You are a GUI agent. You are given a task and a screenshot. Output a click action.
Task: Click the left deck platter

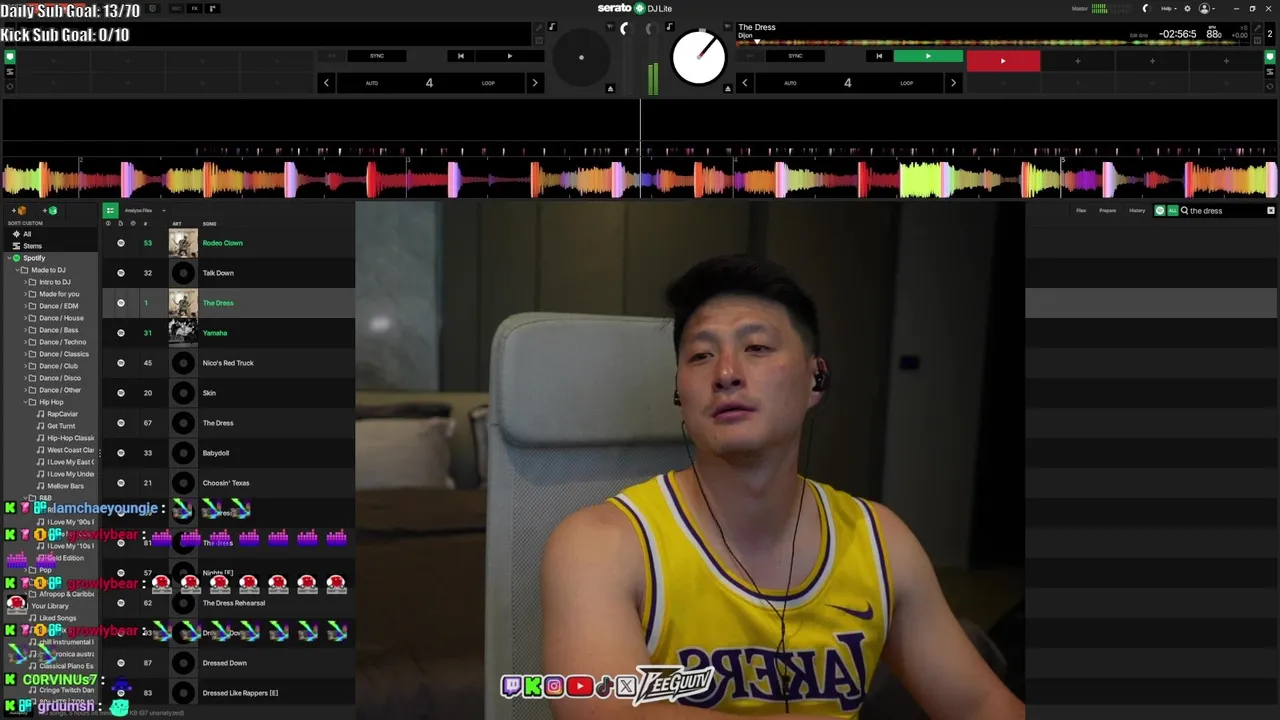point(581,57)
